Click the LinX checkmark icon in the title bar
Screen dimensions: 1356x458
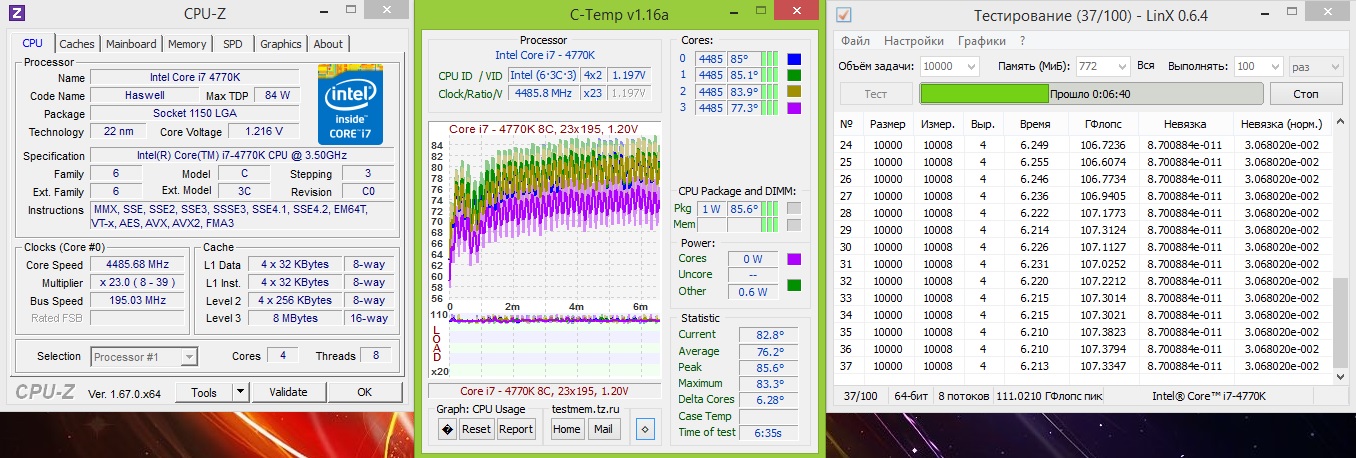pyautogui.click(x=843, y=14)
